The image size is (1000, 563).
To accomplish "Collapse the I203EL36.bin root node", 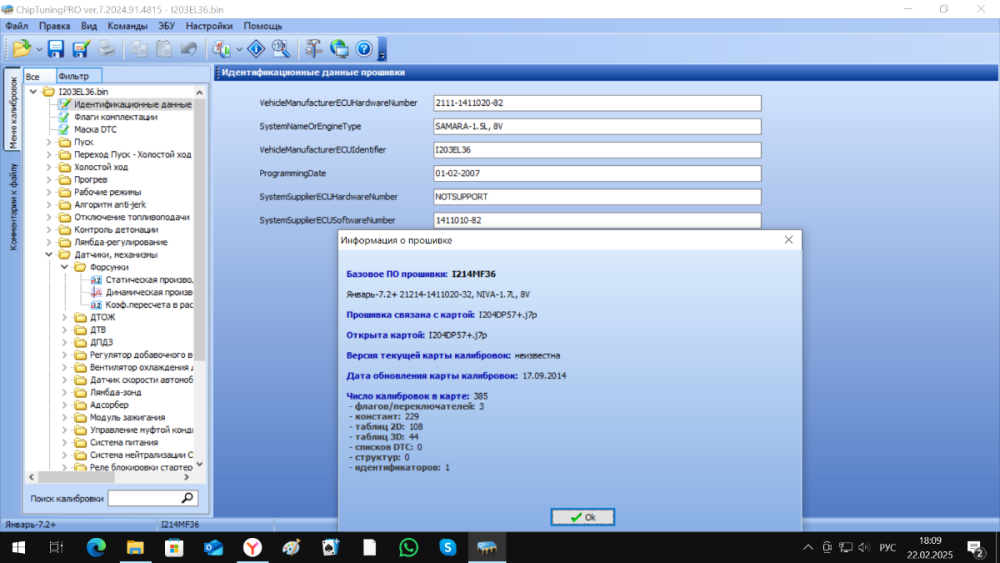I will coord(33,92).
